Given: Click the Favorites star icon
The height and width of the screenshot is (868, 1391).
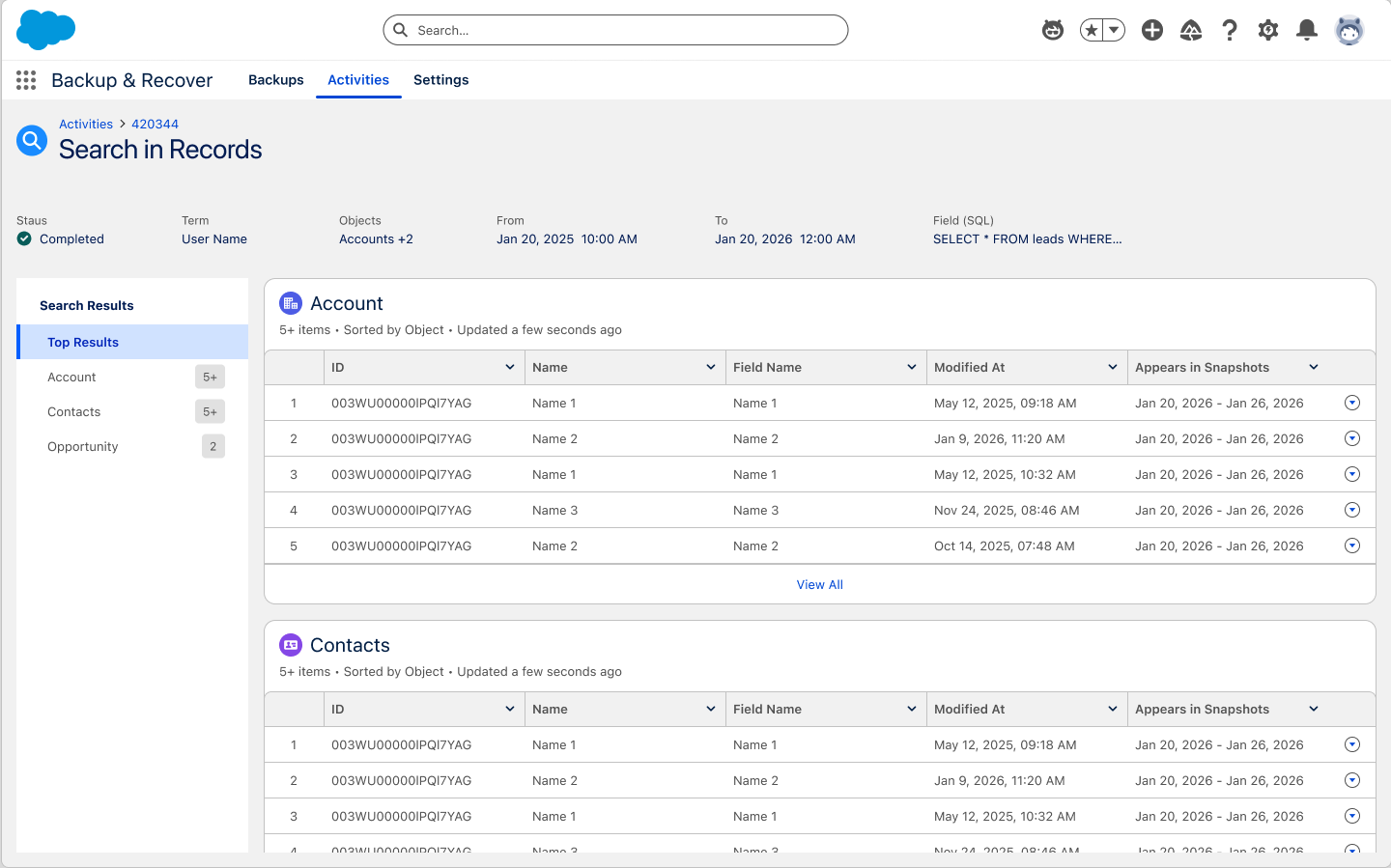Looking at the screenshot, I should pos(1092,30).
